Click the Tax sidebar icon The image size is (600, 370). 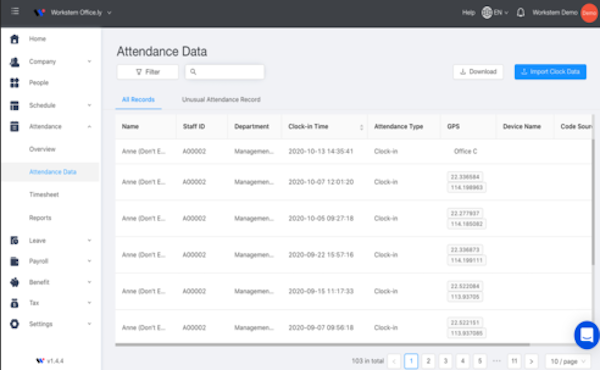click(x=15, y=303)
